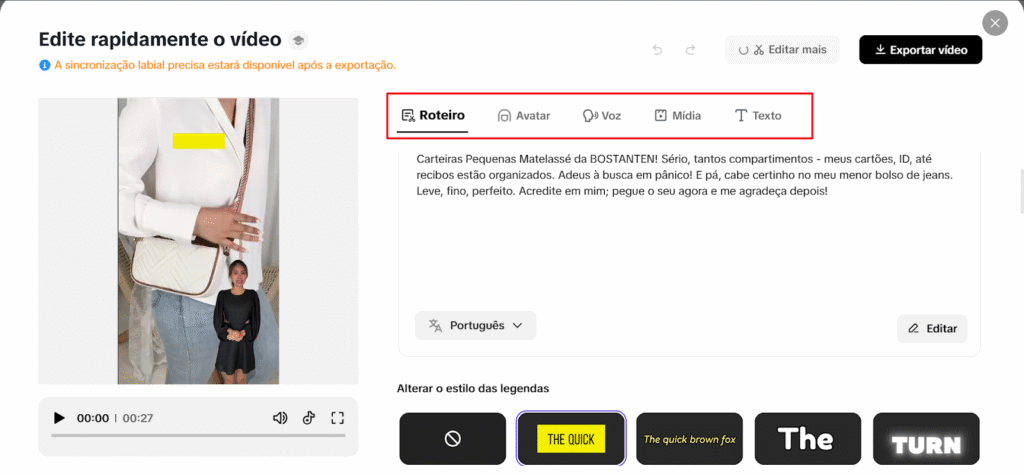Go to the Mídia tab
1024x475 pixels.
[x=677, y=116]
